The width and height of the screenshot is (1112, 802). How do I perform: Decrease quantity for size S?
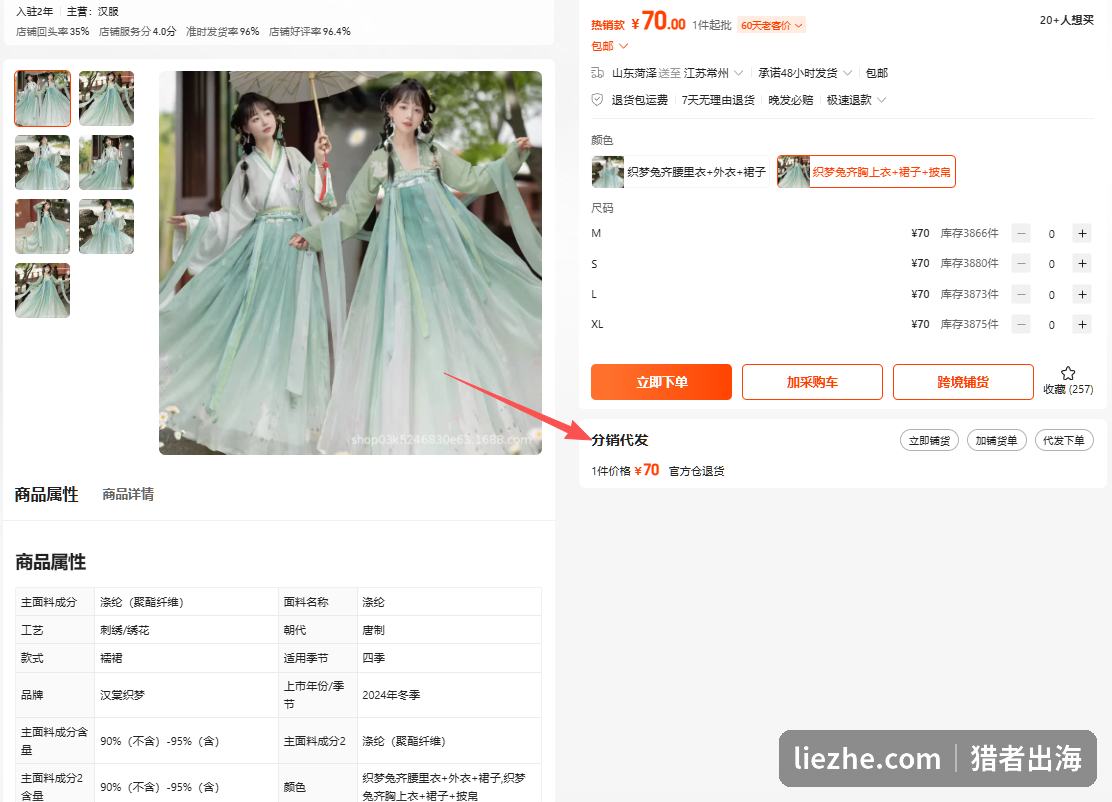coord(1021,264)
